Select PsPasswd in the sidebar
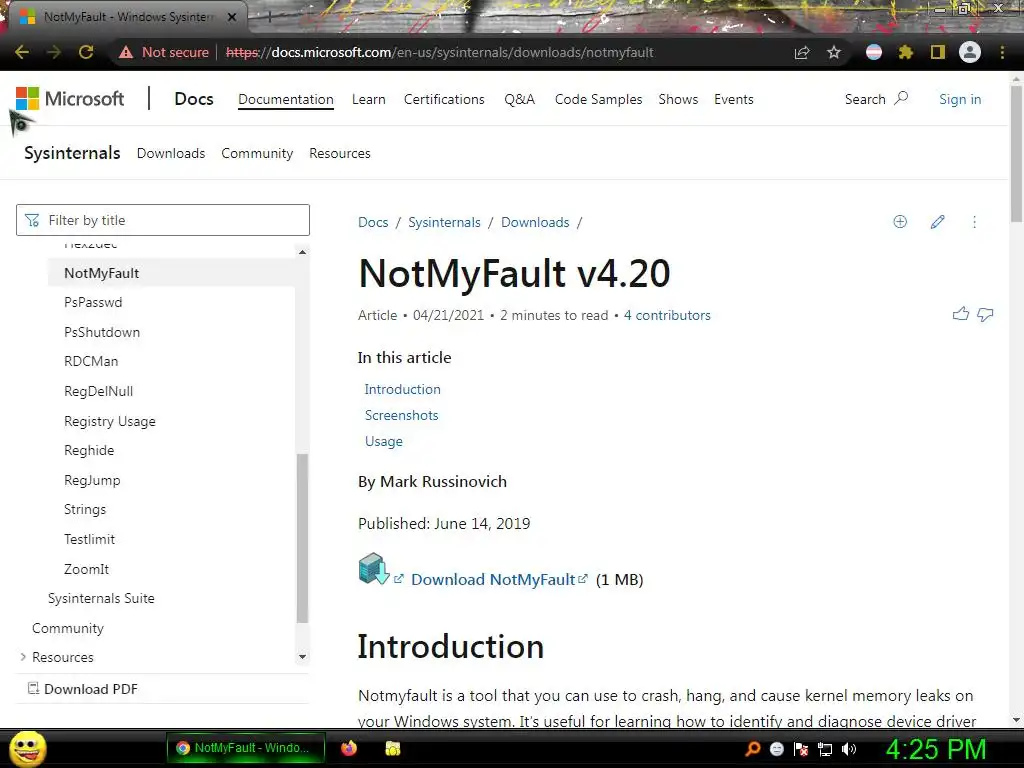Viewport: 1024px width, 768px height. click(93, 302)
